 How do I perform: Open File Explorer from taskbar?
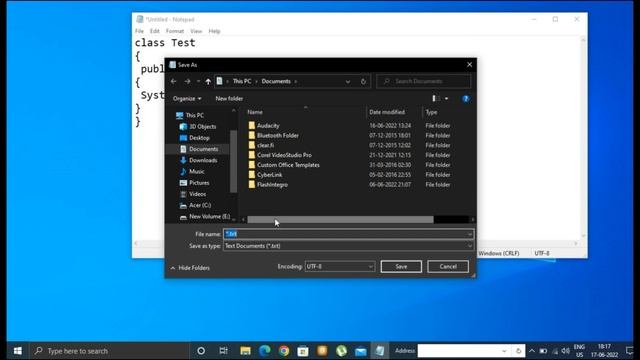click(245, 351)
